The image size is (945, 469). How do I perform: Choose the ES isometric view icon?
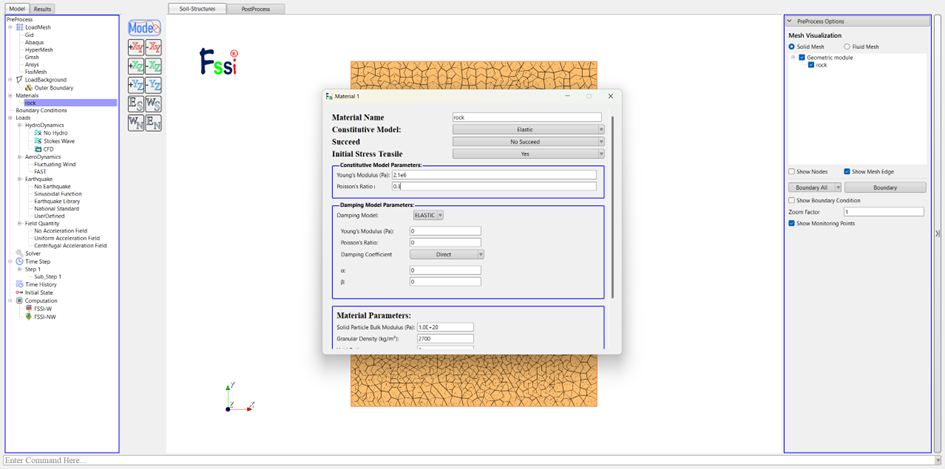[x=136, y=104]
